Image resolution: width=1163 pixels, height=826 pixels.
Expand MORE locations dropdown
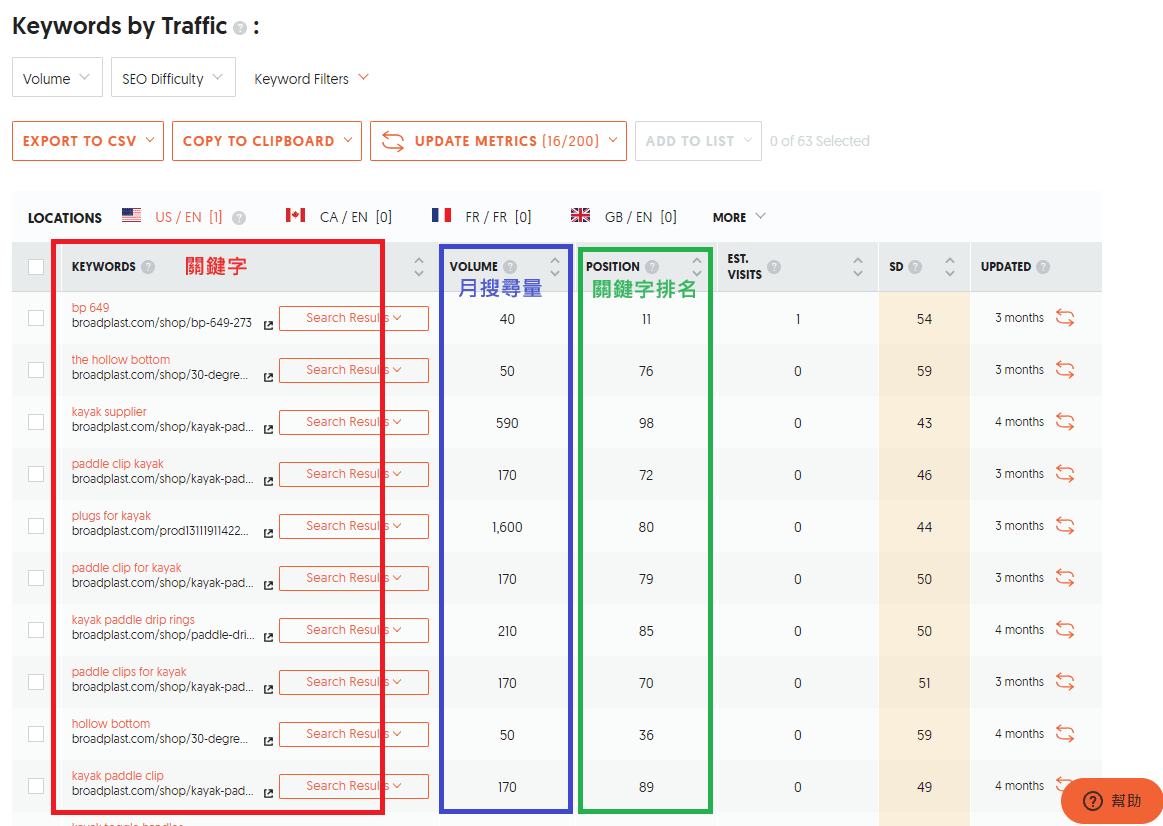(x=739, y=217)
